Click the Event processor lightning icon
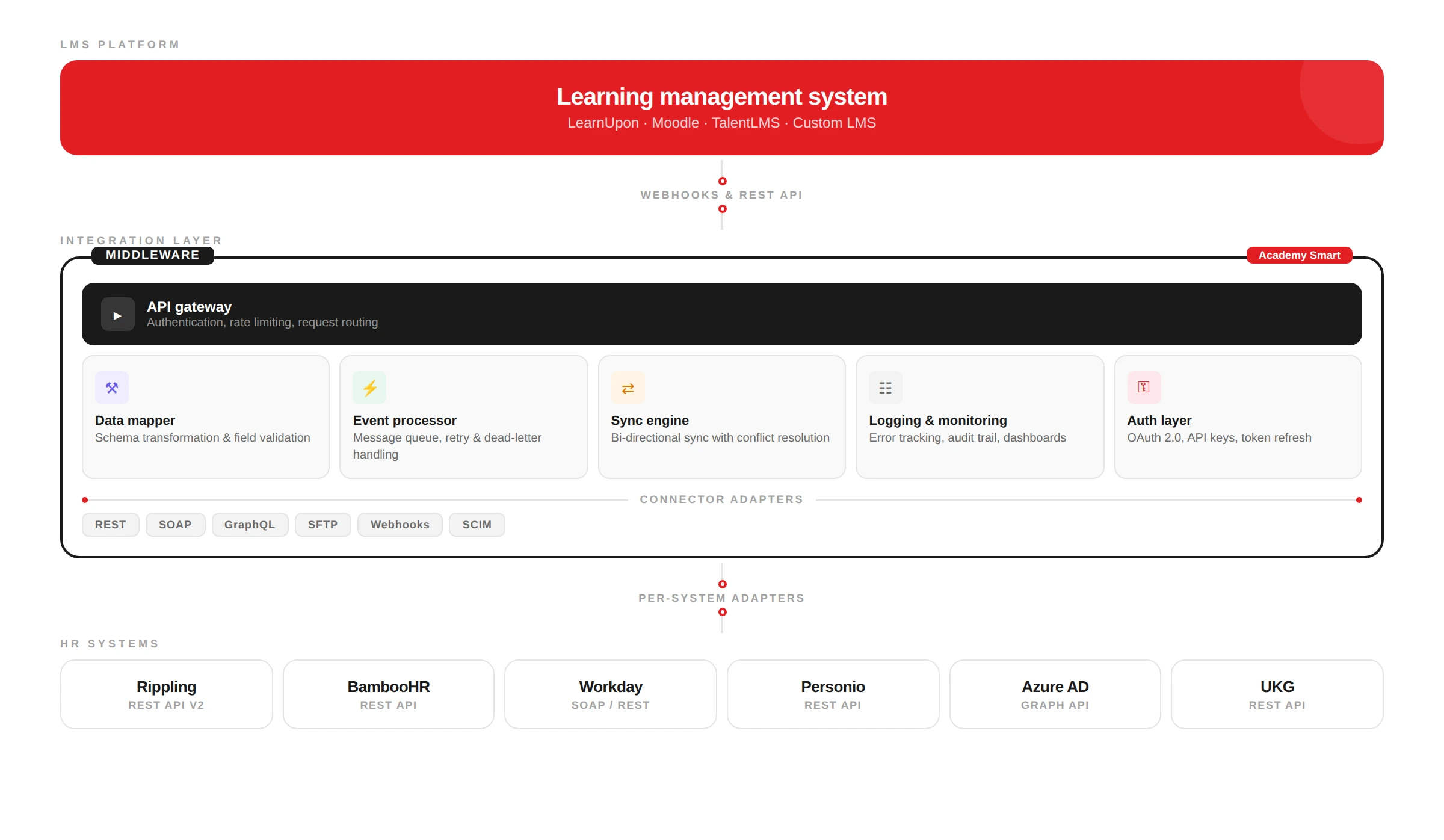Image resolution: width=1444 pixels, height=840 pixels. click(x=369, y=388)
